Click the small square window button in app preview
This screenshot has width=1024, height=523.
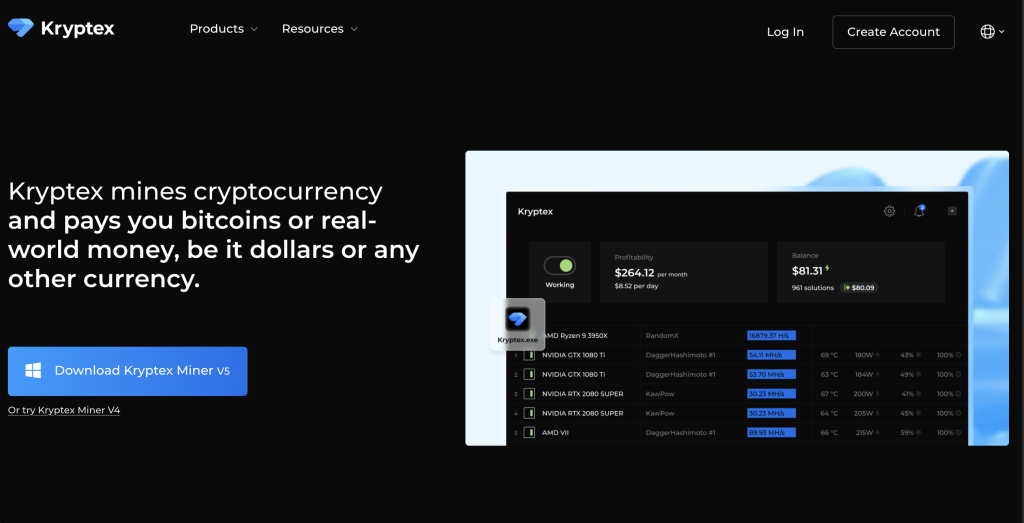pos(952,211)
